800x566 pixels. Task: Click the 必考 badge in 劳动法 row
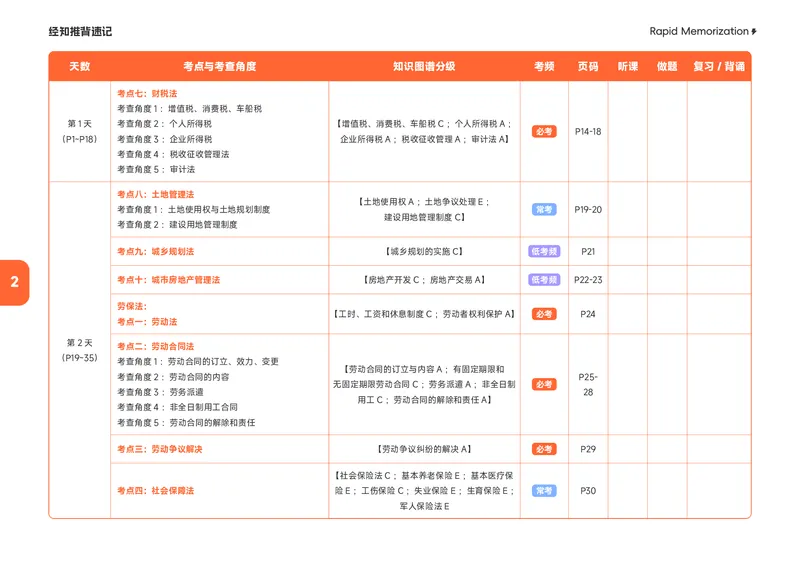pos(544,314)
